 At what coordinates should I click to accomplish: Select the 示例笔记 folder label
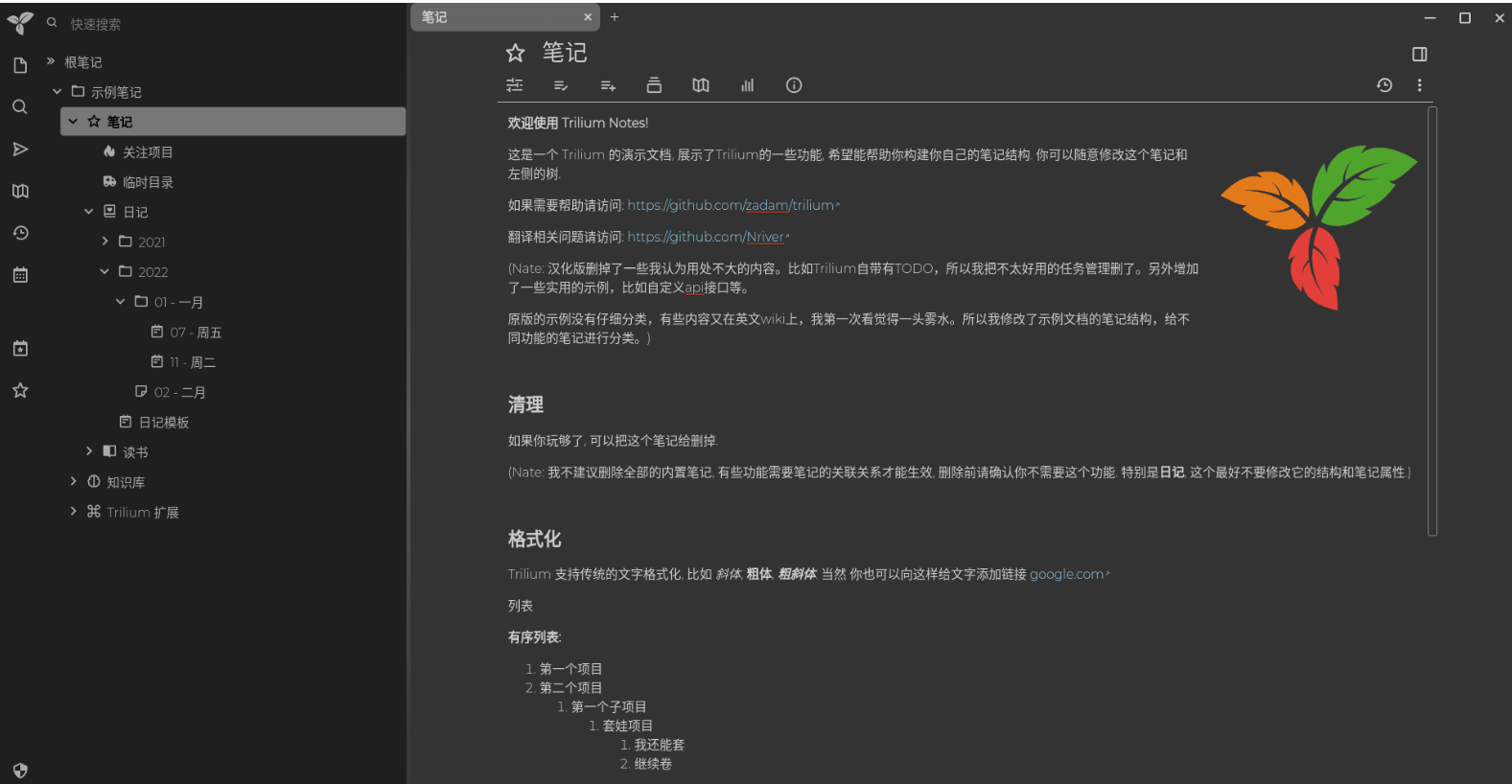pos(116,92)
